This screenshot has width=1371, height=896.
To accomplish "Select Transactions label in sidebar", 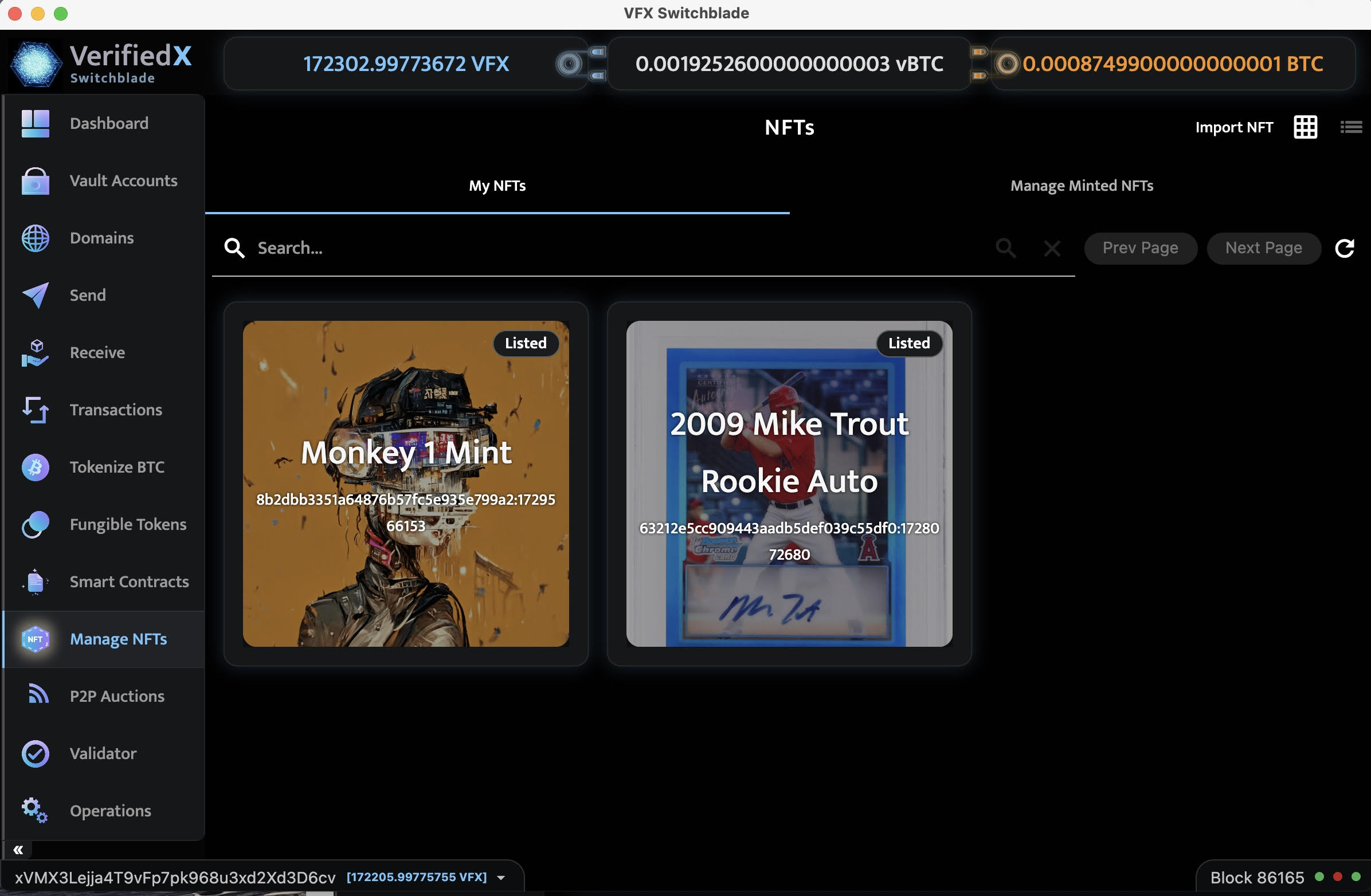I will tap(116, 410).
